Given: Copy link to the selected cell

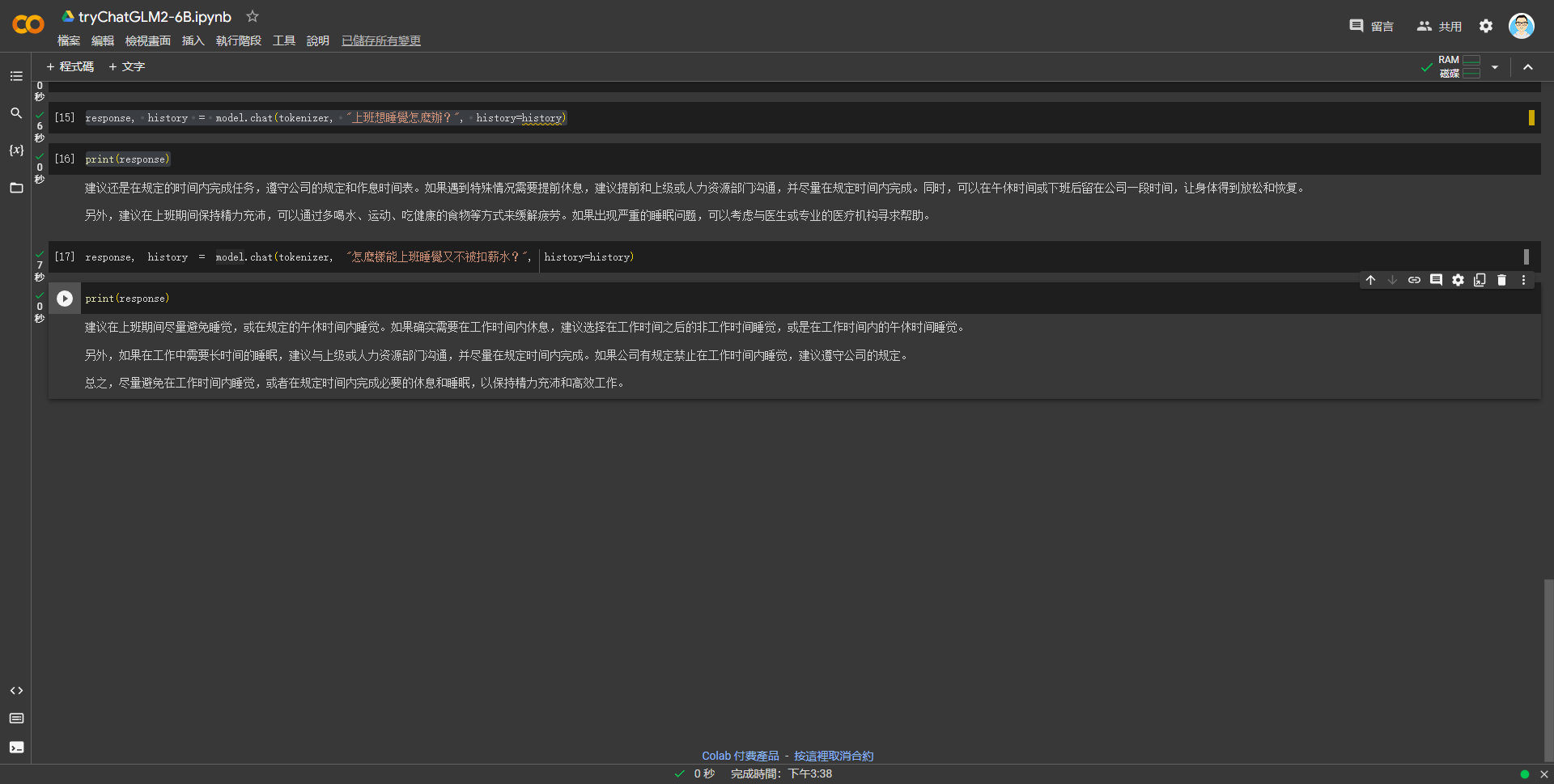Looking at the screenshot, I should pyautogui.click(x=1414, y=280).
